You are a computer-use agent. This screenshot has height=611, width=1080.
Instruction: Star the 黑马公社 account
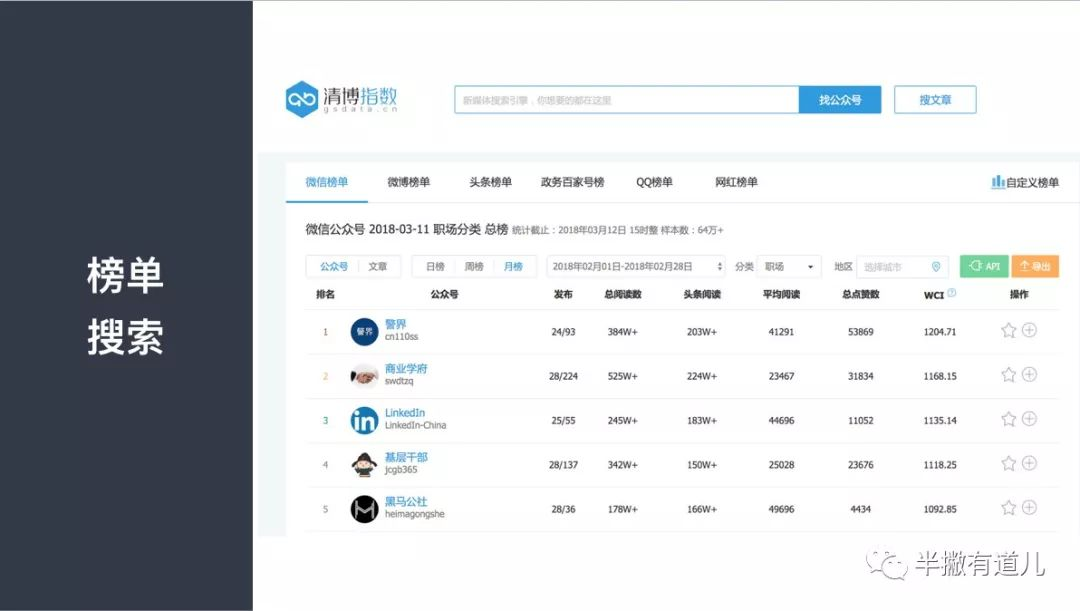[x=1008, y=508]
